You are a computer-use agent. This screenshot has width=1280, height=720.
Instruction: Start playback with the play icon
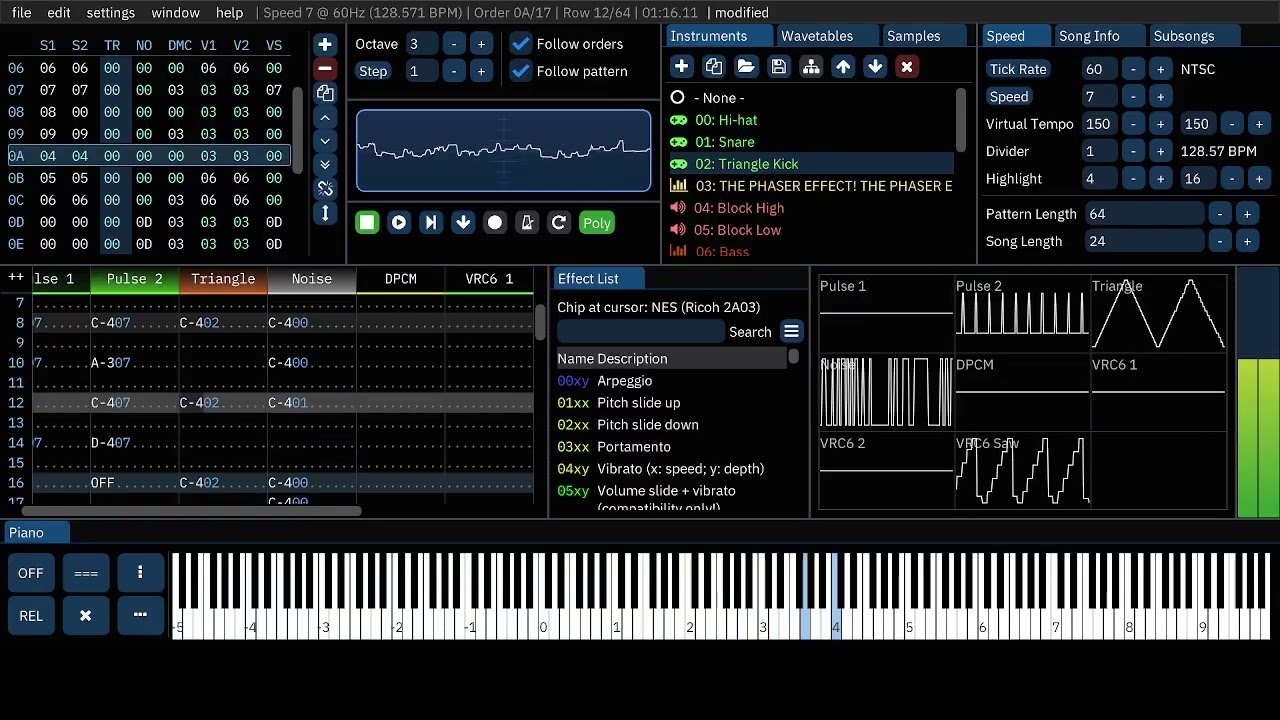tap(399, 223)
